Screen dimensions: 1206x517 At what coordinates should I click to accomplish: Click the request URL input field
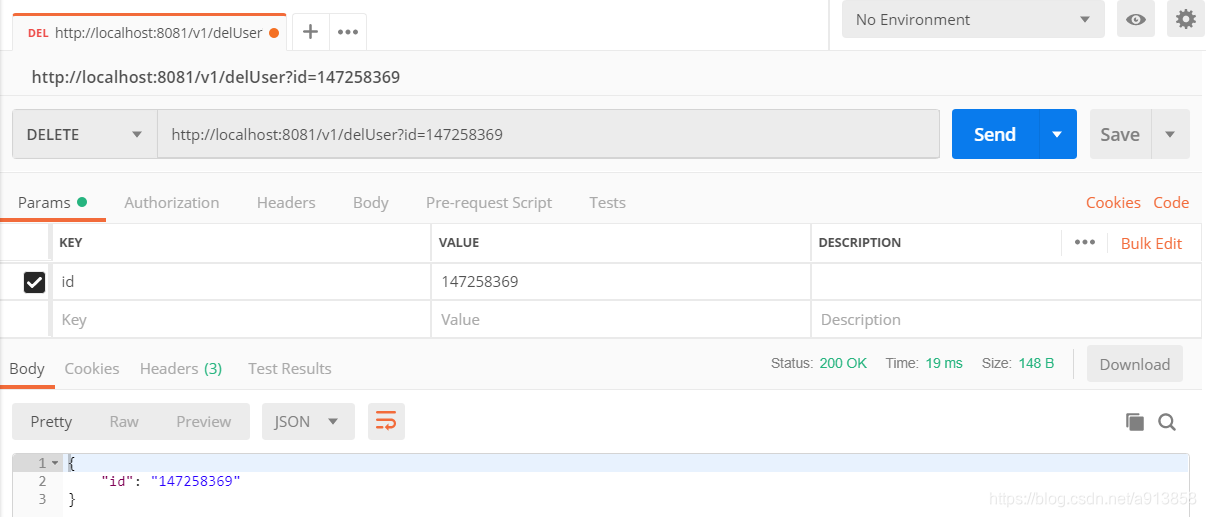548,134
